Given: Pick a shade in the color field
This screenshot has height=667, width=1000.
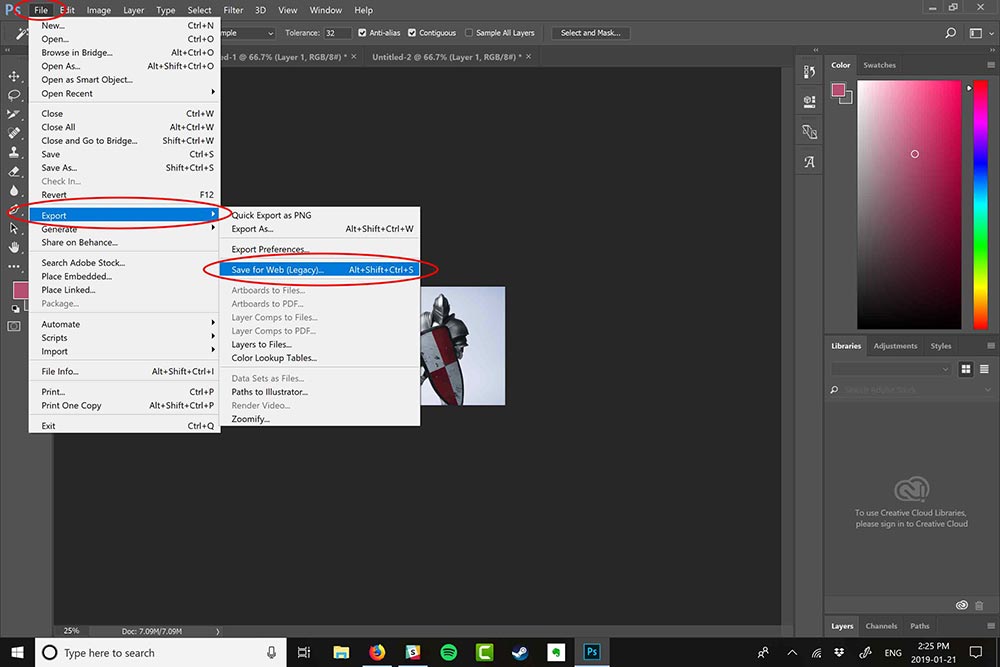Looking at the screenshot, I should point(909,205).
